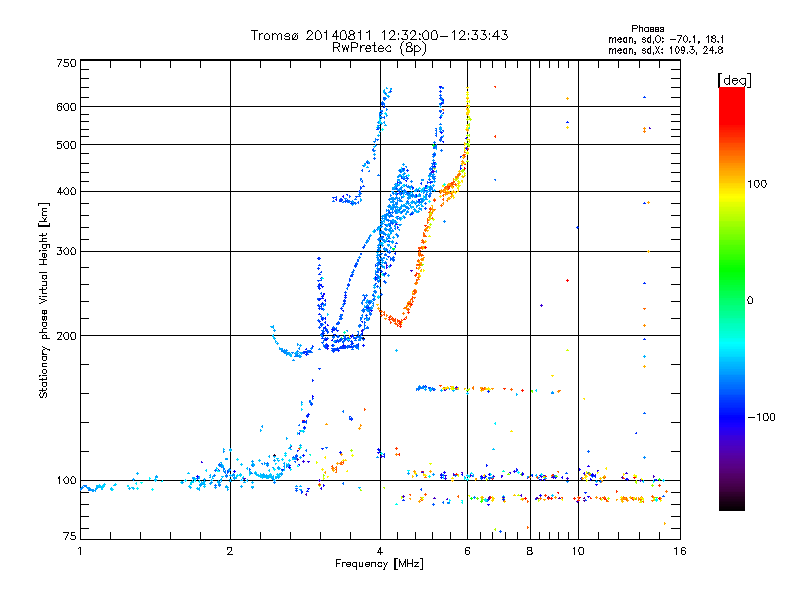Click the y-axis label '500'
Viewport: 800px width, 600px height.
coord(66,145)
